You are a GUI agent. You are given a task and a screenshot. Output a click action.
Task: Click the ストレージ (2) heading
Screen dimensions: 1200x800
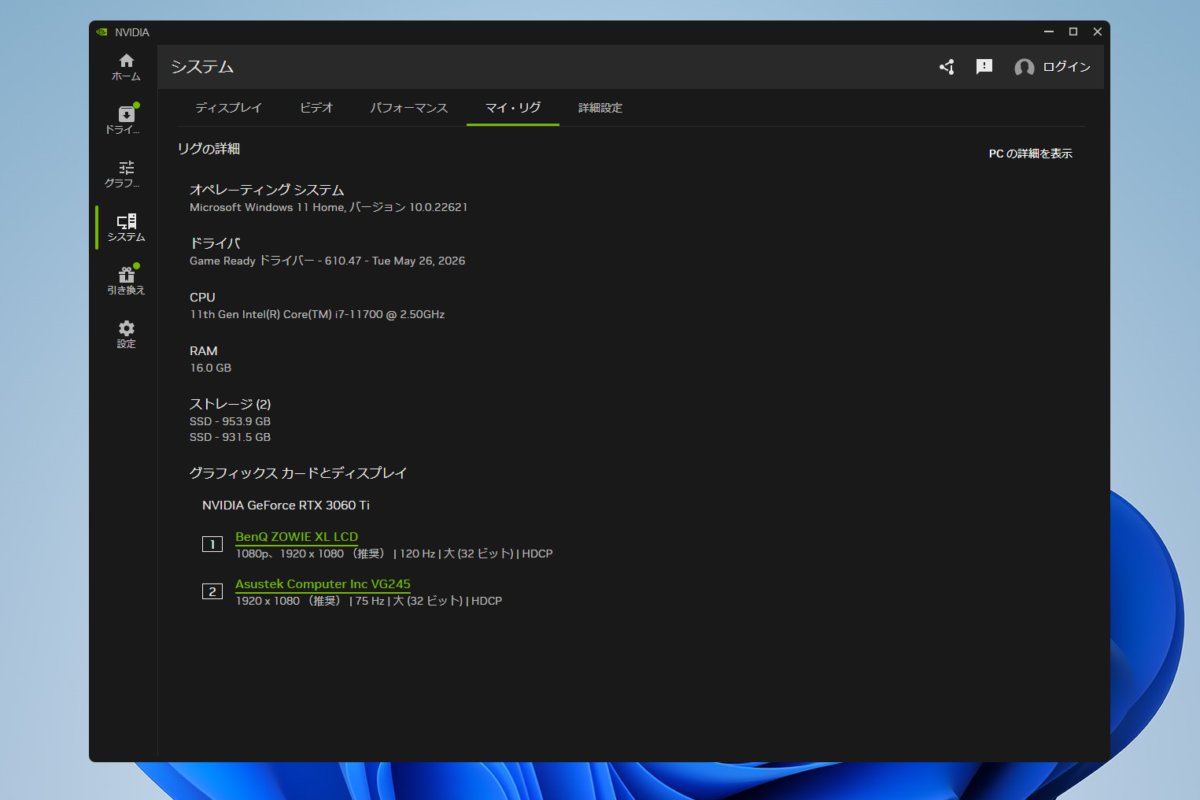(230, 404)
